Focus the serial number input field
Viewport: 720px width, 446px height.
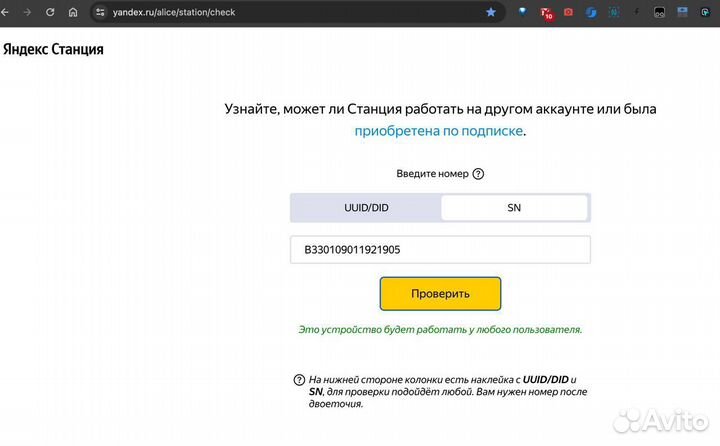pyautogui.click(x=440, y=249)
